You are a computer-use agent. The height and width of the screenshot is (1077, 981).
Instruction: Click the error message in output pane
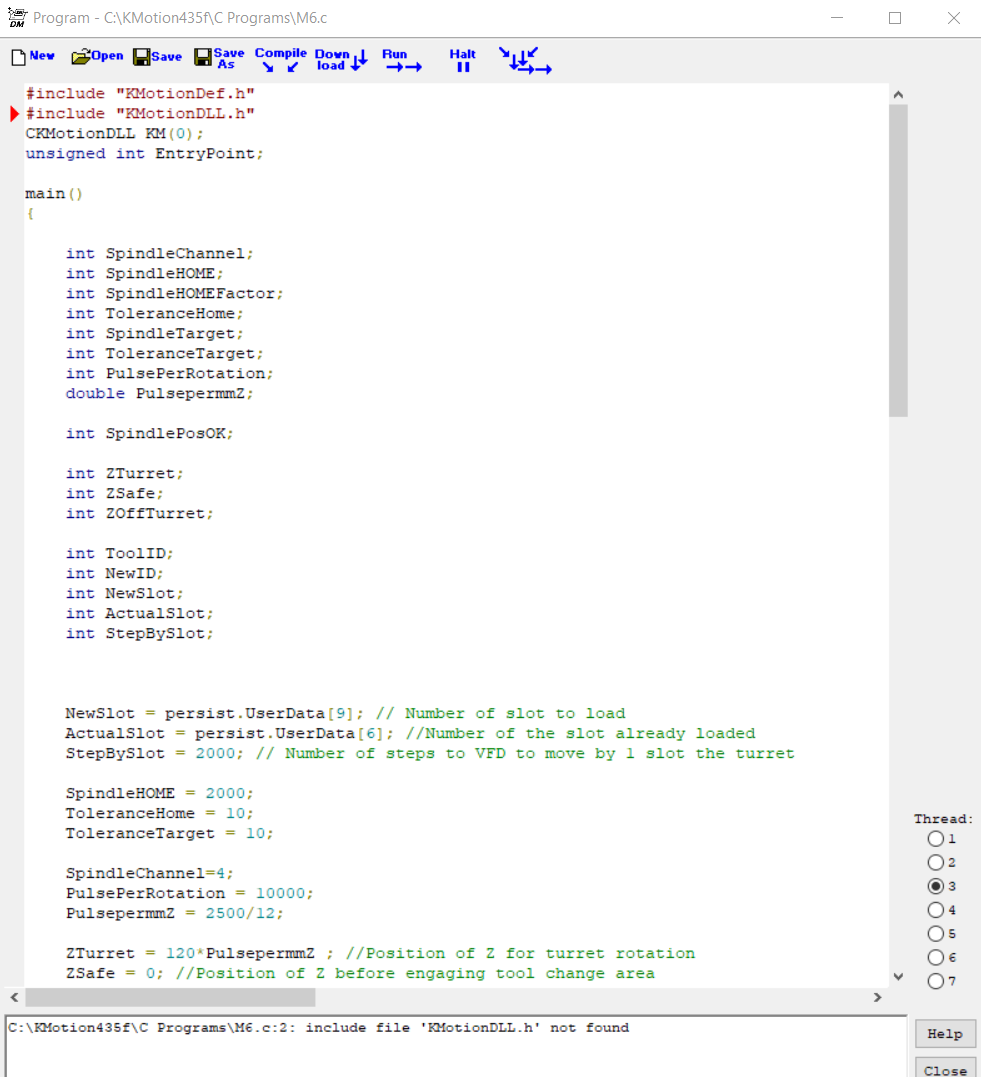pyautogui.click(x=318, y=1028)
